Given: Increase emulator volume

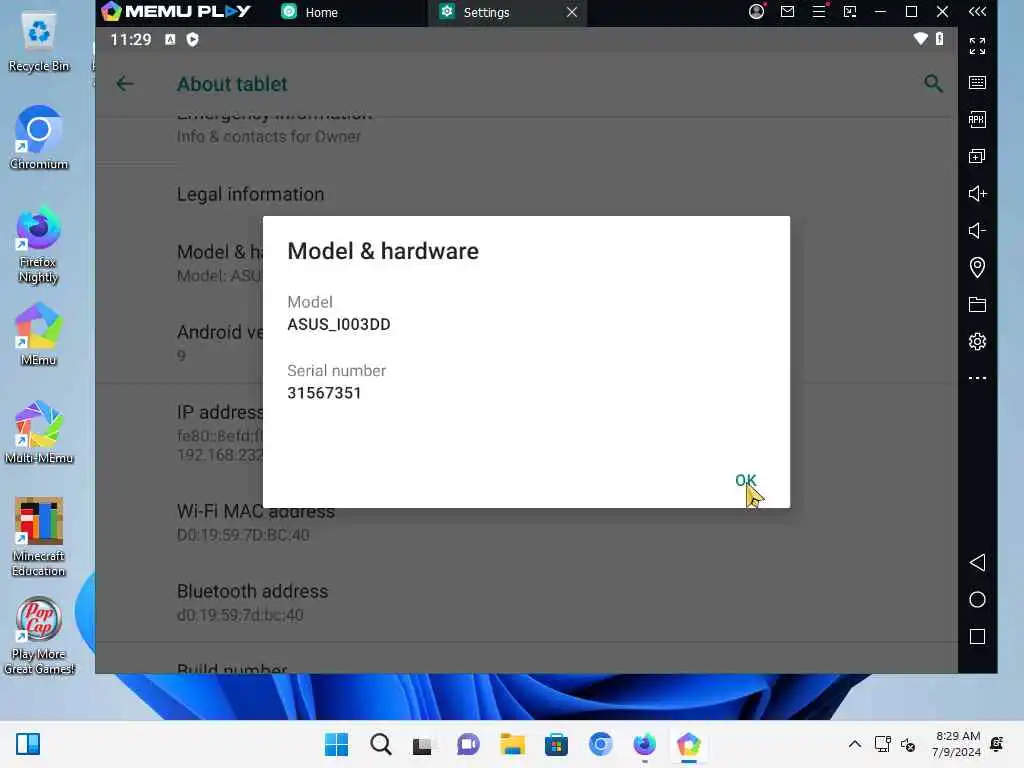Looking at the screenshot, I should pos(977,193).
